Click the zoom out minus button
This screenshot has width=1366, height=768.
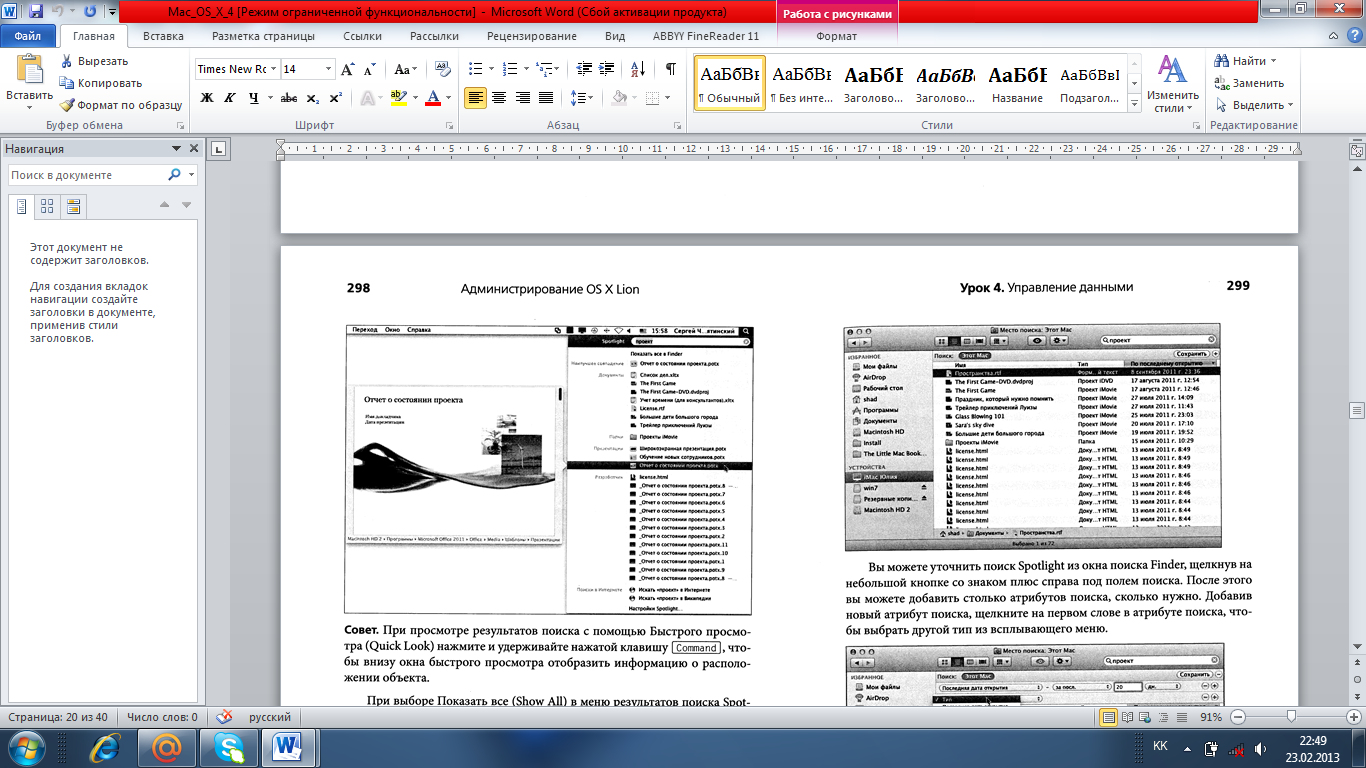click(1238, 717)
